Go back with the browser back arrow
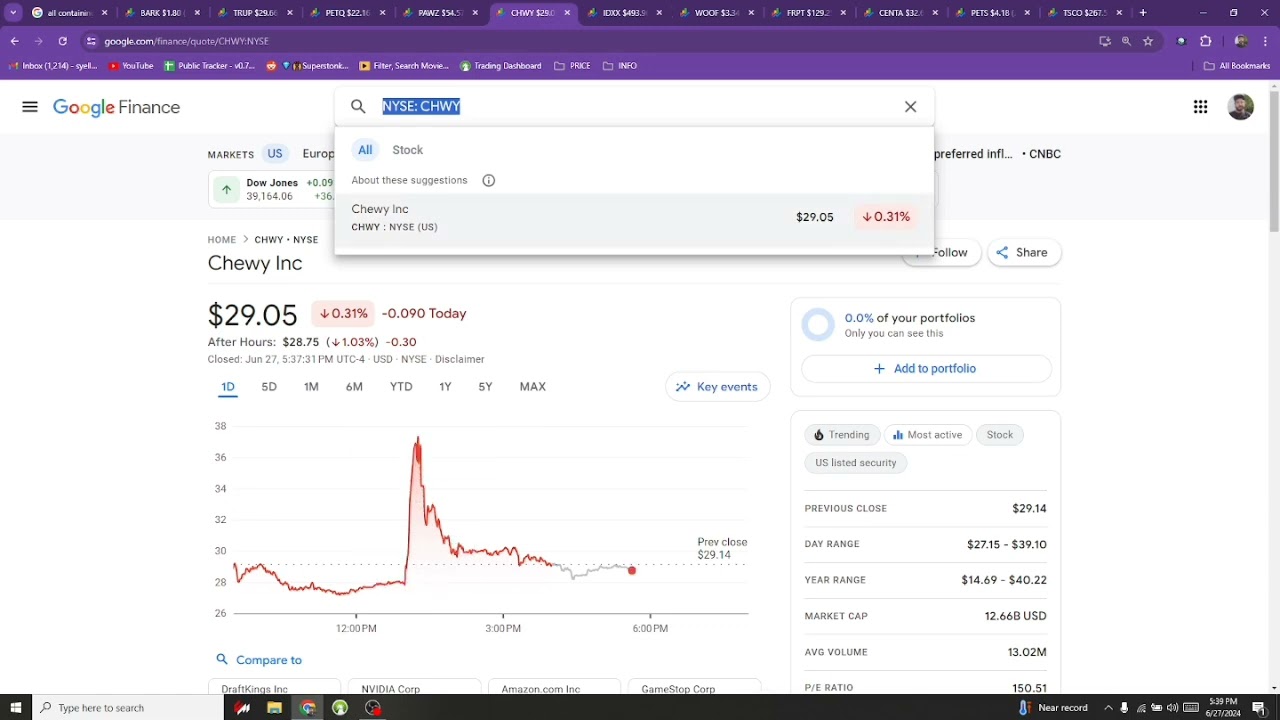The width and height of the screenshot is (1280, 720). point(15,41)
